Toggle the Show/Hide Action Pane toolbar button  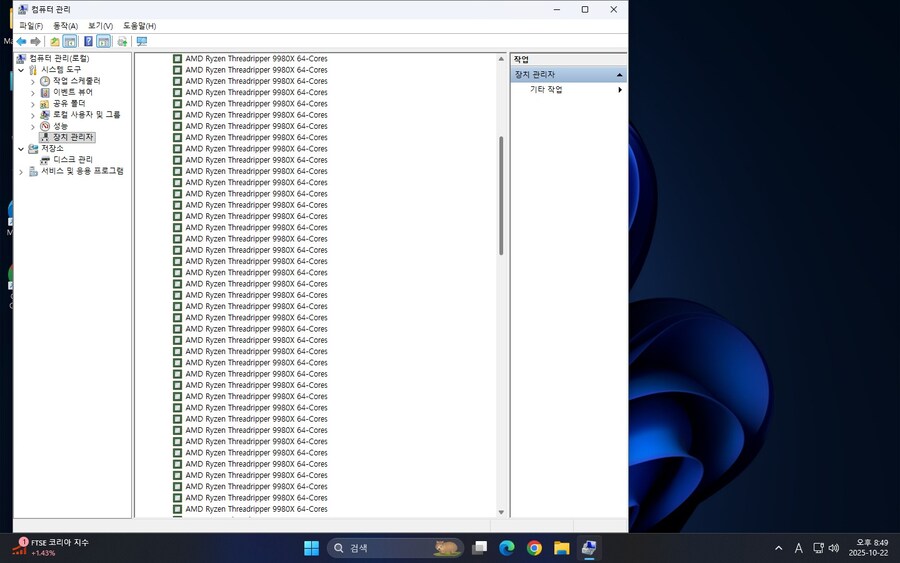click(x=104, y=42)
